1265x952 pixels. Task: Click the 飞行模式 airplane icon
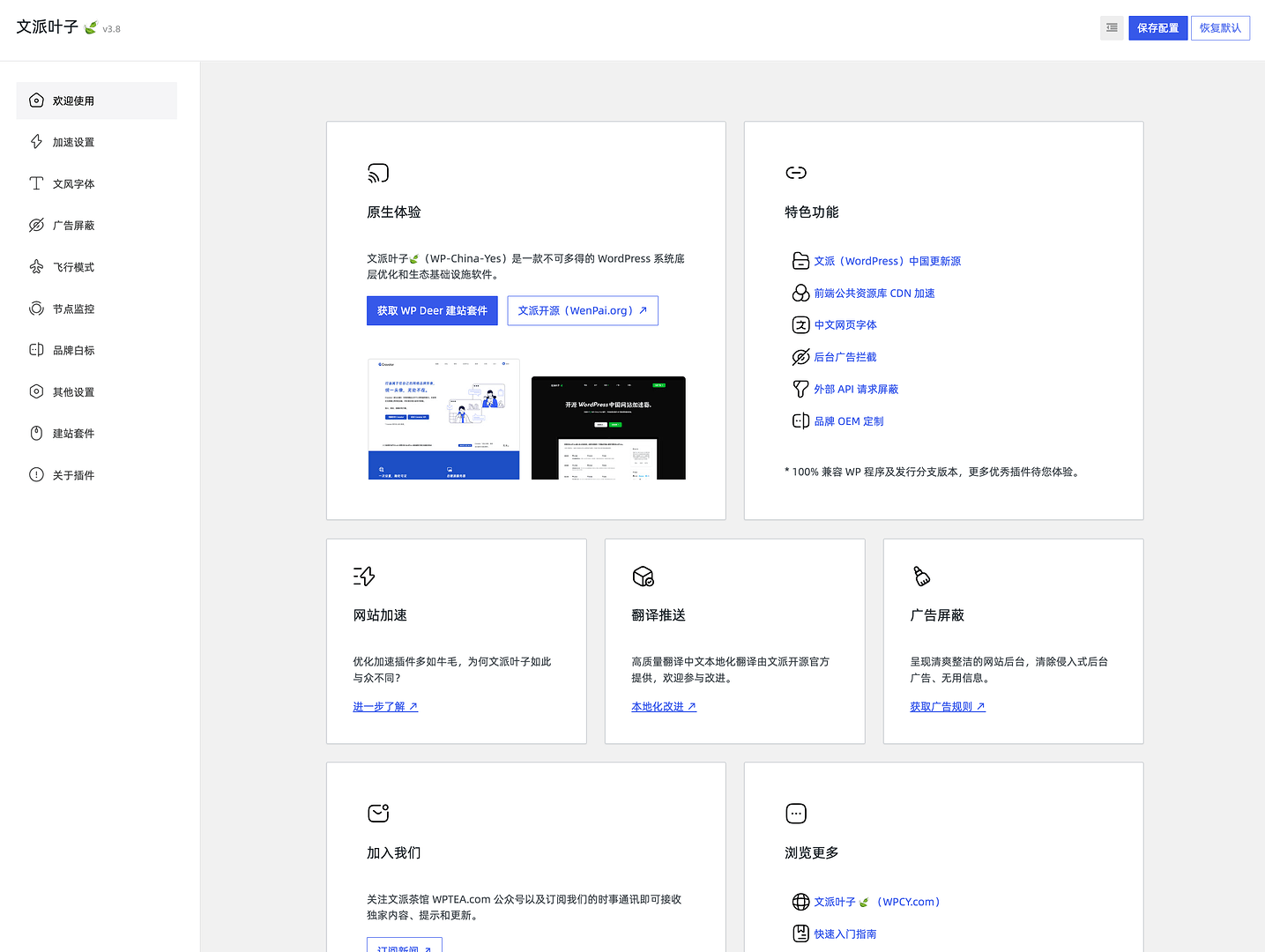tap(36, 267)
